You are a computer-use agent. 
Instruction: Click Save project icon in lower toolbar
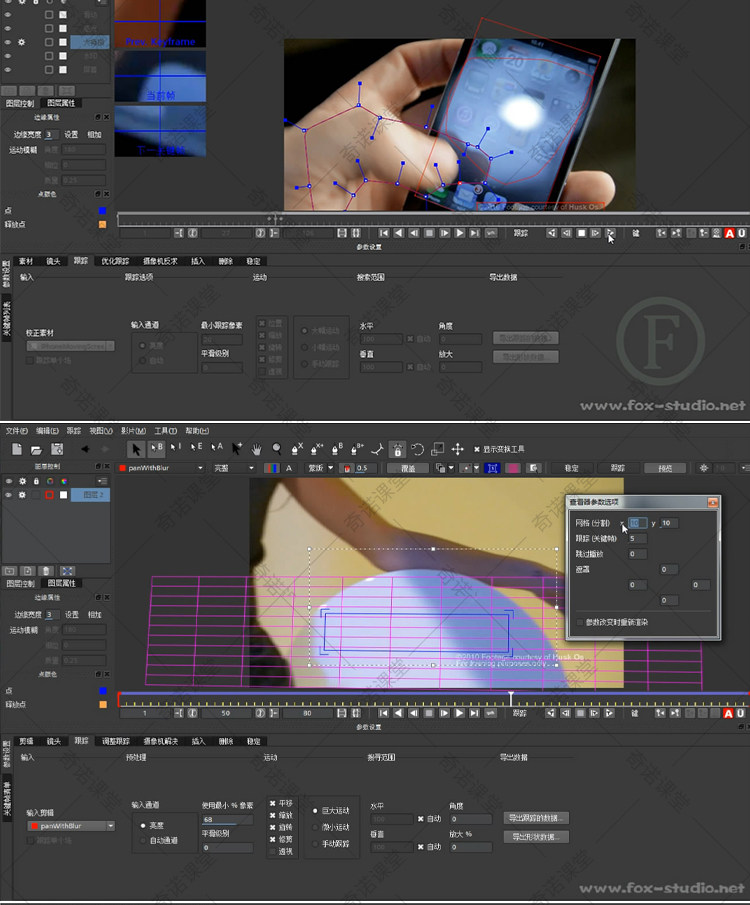pyautogui.click(x=57, y=449)
